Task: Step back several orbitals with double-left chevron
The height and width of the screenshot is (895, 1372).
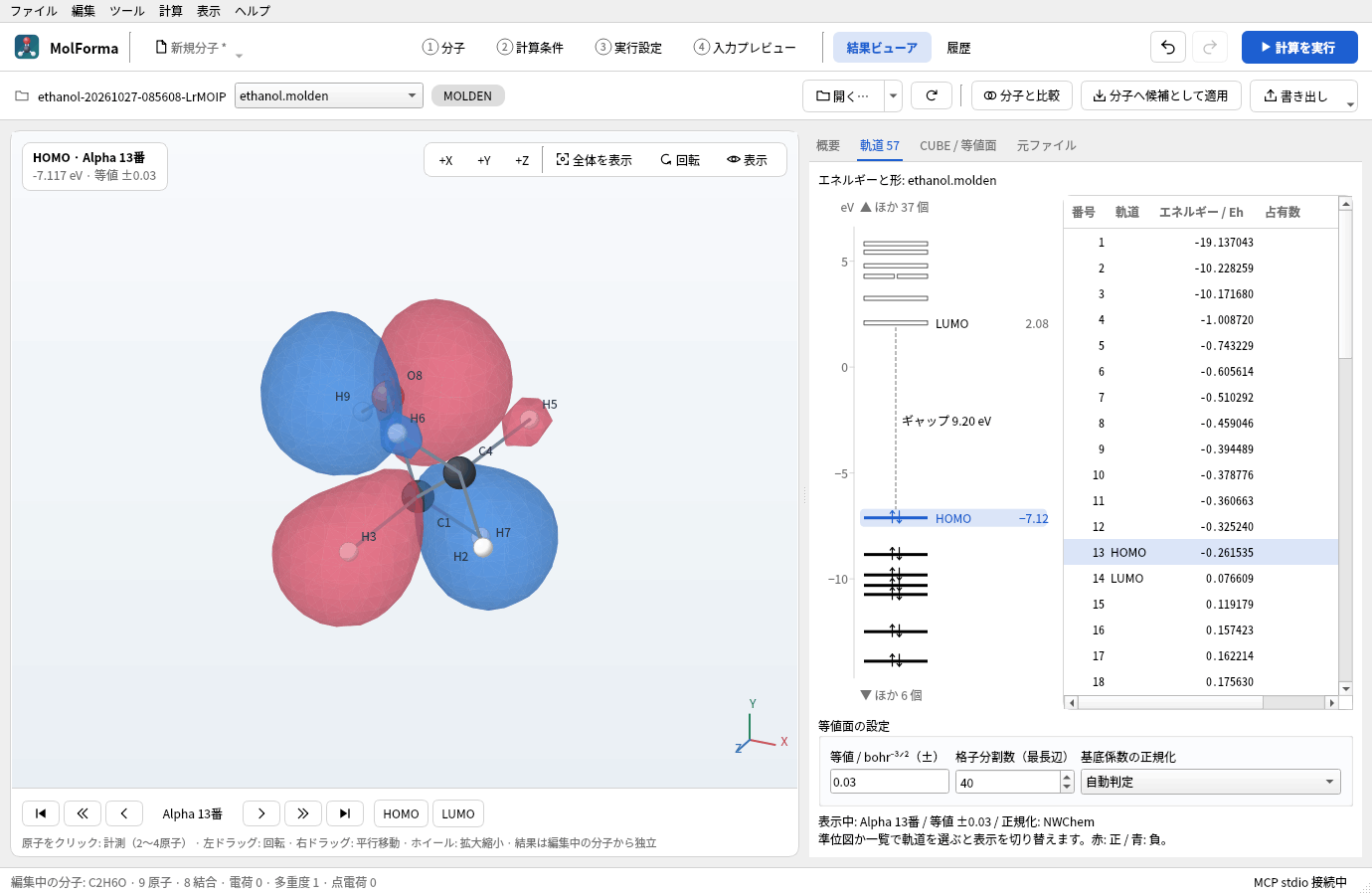Action: point(83,813)
